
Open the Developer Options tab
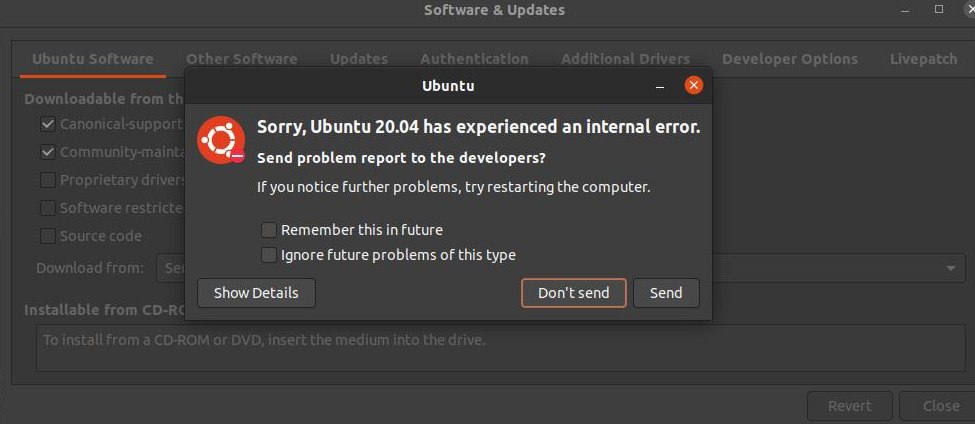790,59
